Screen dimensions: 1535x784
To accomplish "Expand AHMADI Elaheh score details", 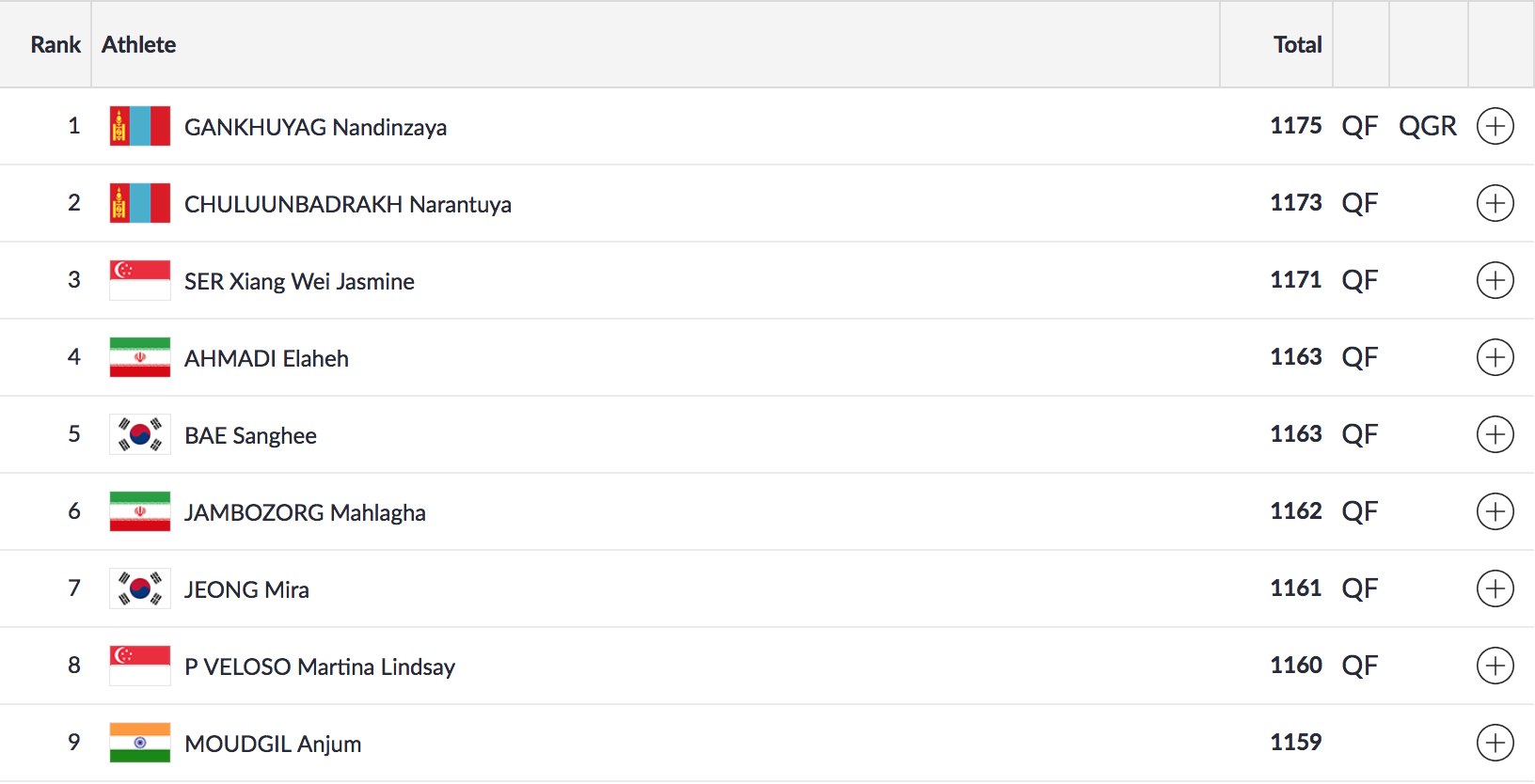I will 1495,357.
